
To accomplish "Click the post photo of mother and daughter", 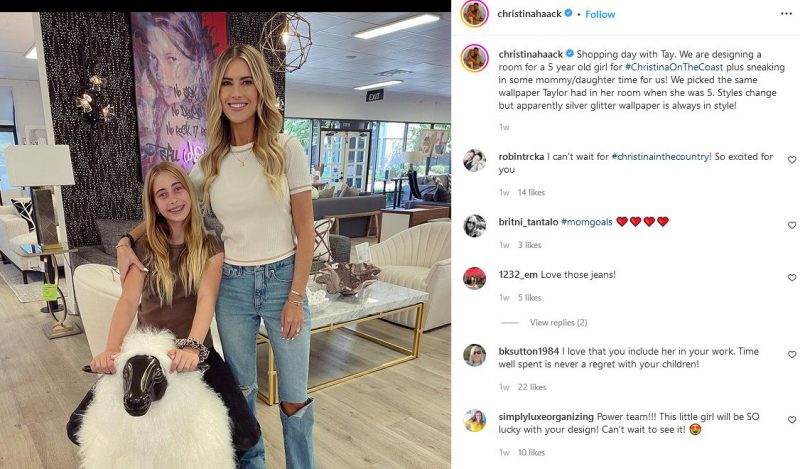I will (226, 240).
